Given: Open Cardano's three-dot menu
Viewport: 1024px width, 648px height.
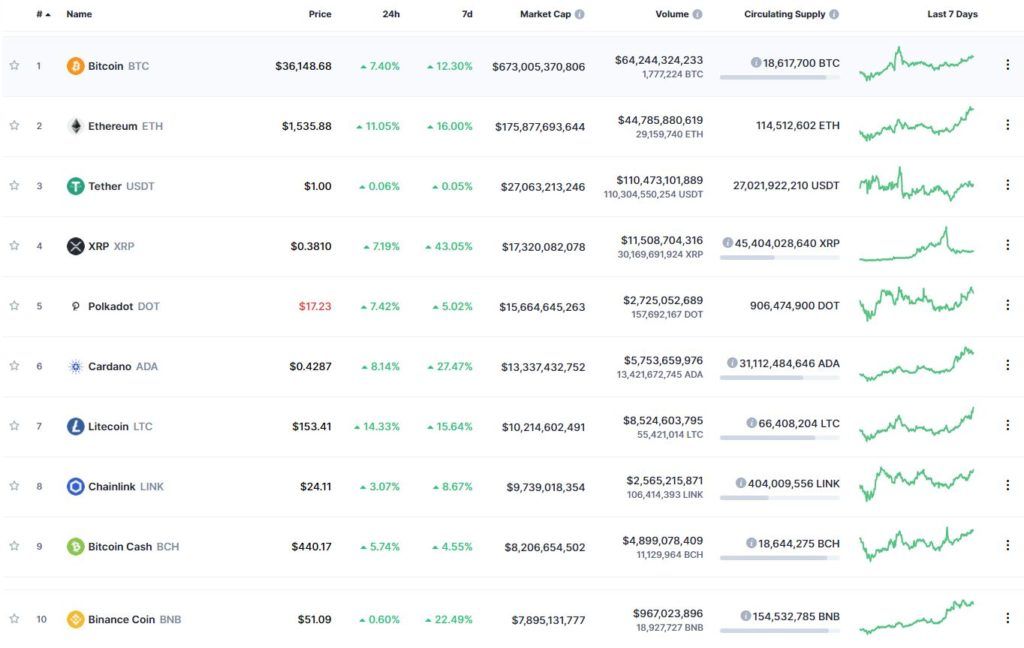Looking at the screenshot, I should click(1008, 365).
